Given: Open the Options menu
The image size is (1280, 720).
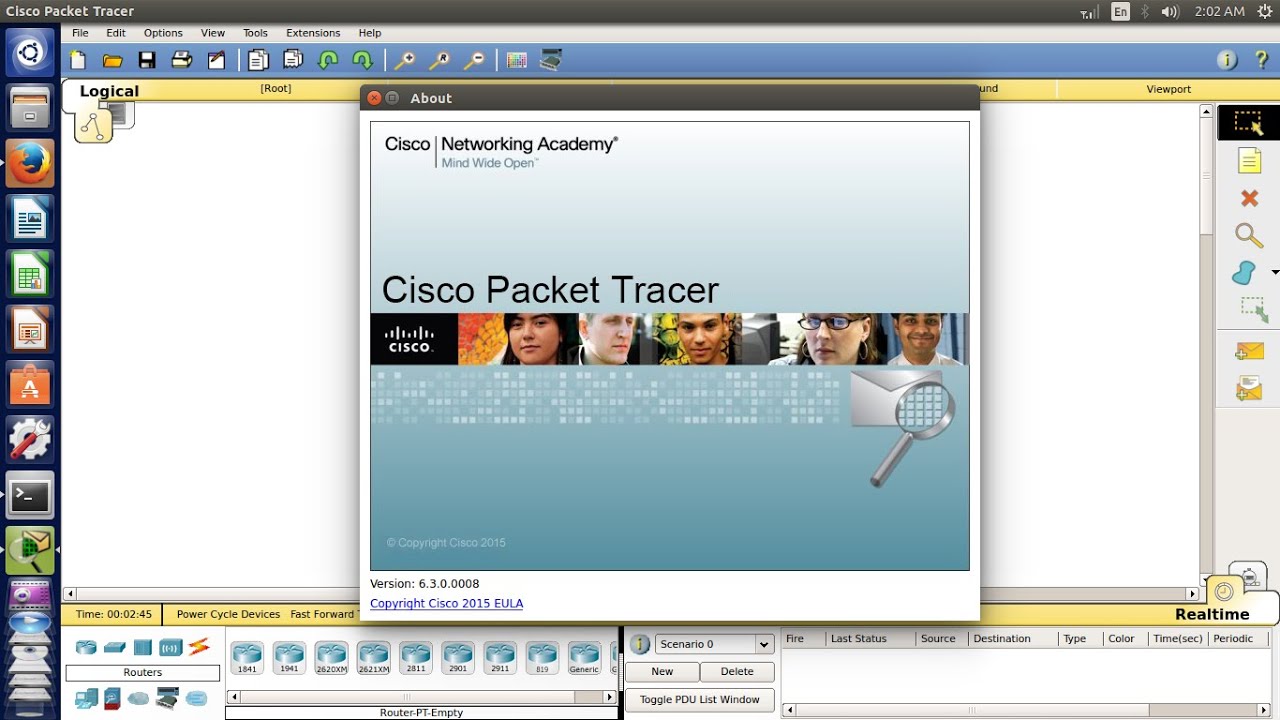Looking at the screenshot, I should (163, 33).
